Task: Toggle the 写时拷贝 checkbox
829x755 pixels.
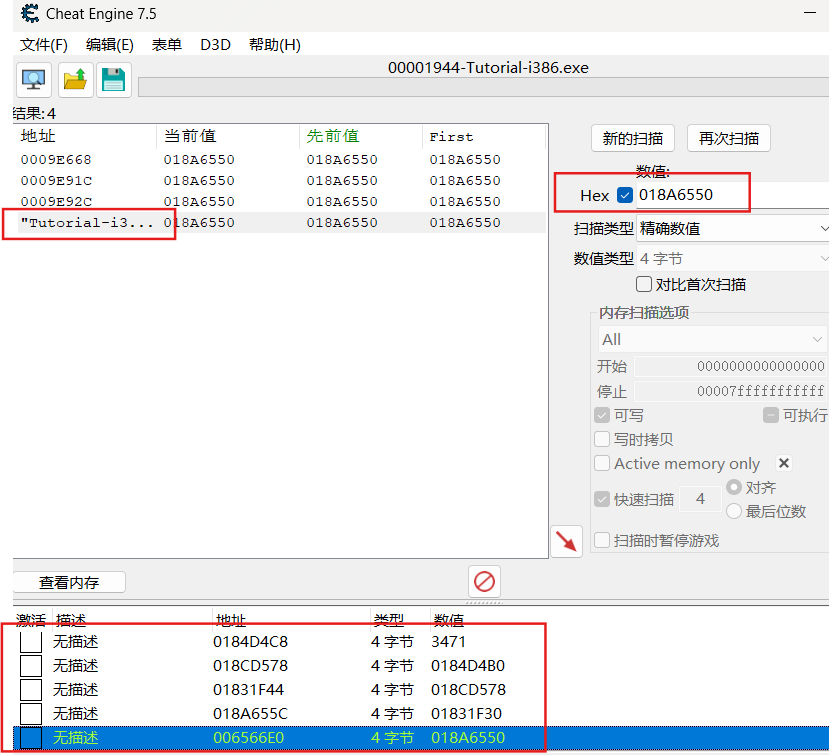Action: click(602, 439)
